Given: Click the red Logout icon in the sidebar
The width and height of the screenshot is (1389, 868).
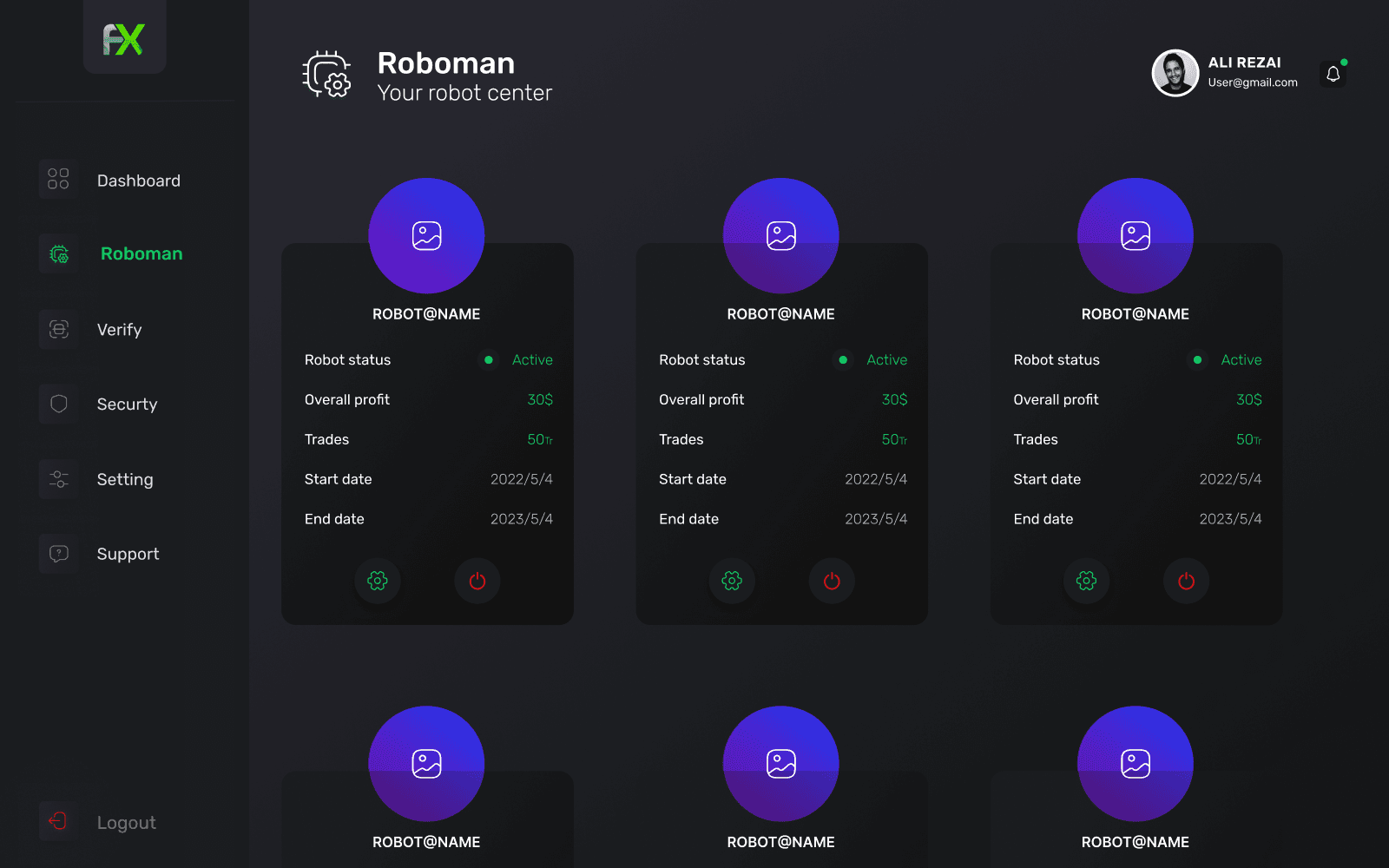Looking at the screenshot, I should 58,821.
